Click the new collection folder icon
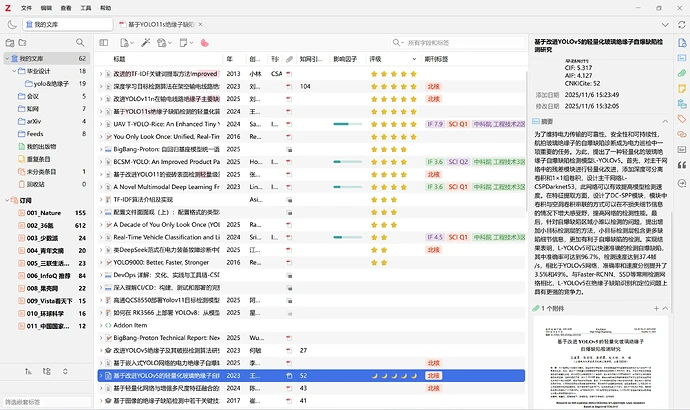The width and height of the screenshot is (690, 410). tap(22, 43)
